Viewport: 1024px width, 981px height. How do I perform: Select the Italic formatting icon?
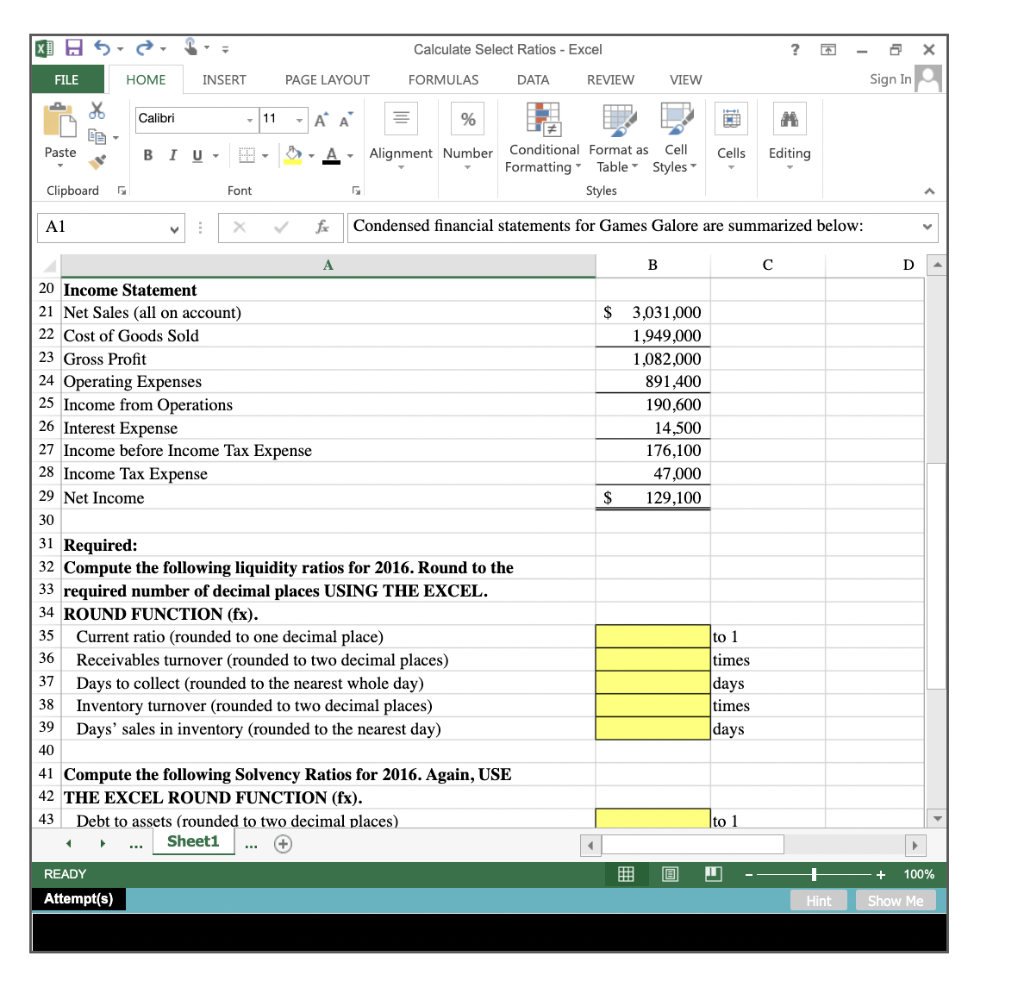click(x=172, y=155)
